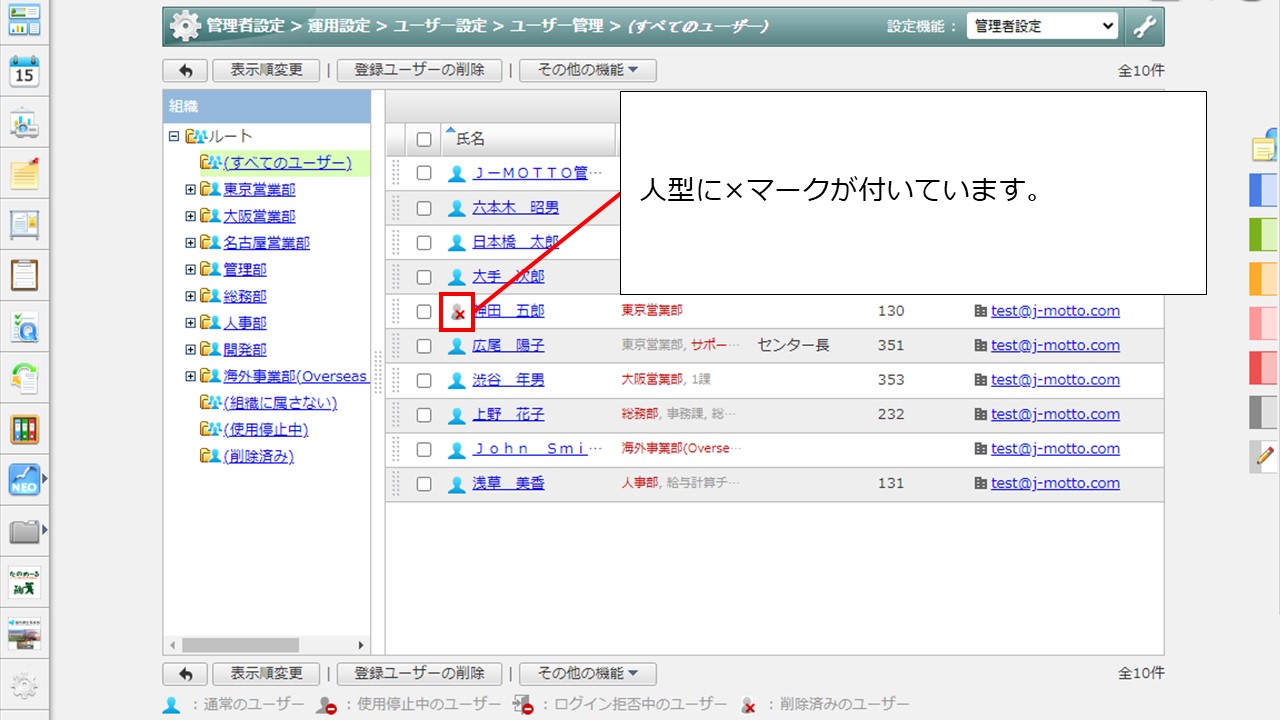Click the top back arrow button
This screenshot has height=720, width=1280.
185,70
